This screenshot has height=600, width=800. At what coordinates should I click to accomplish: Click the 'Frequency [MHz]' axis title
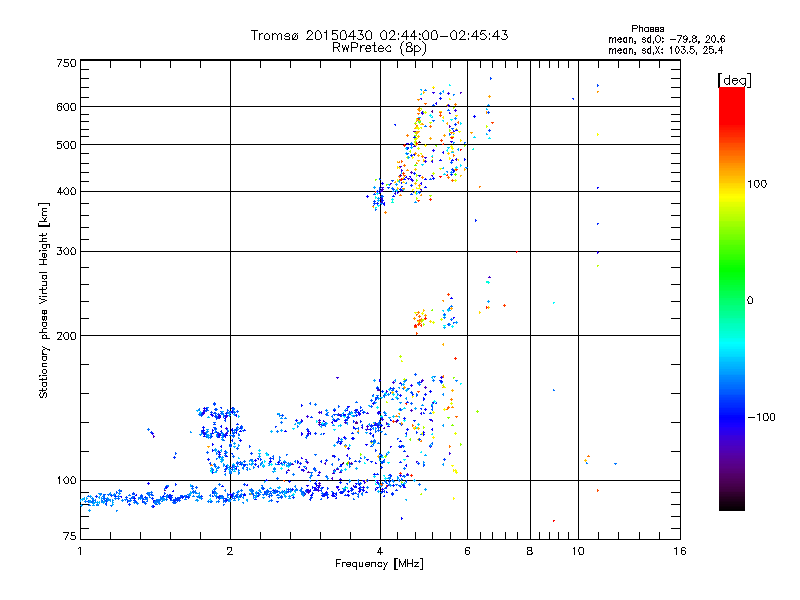379,564
